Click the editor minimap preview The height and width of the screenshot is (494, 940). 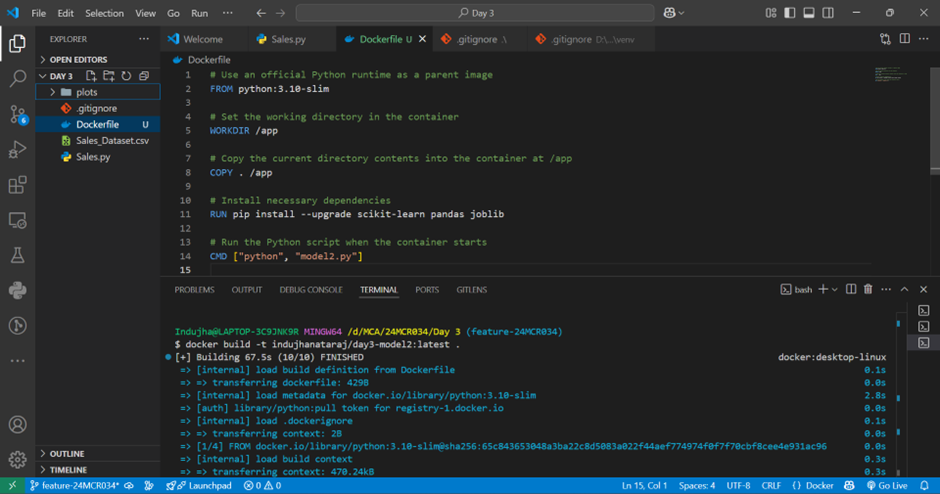(x=890, y=75)
